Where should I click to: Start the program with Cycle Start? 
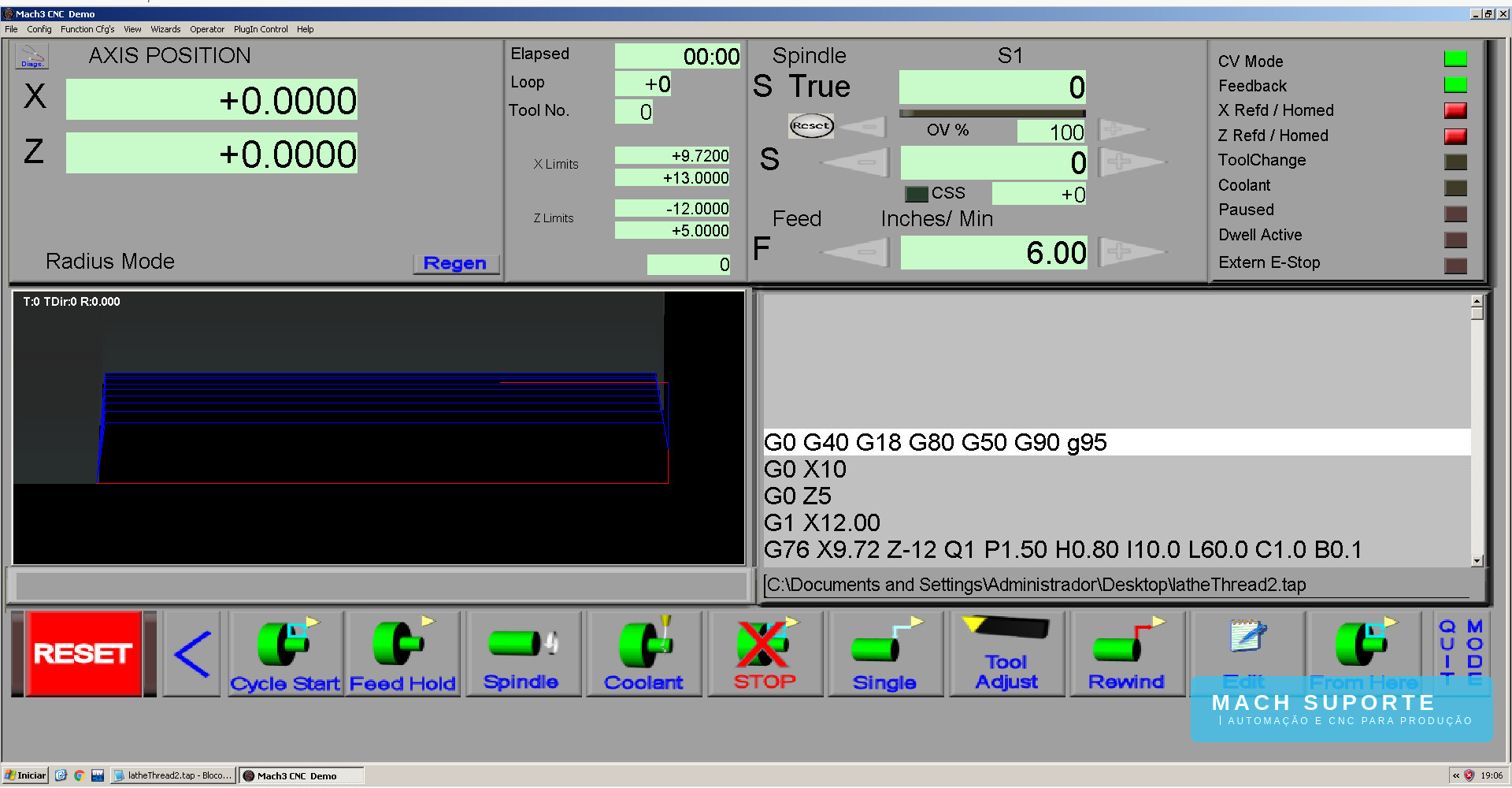(x=285, y=654)
